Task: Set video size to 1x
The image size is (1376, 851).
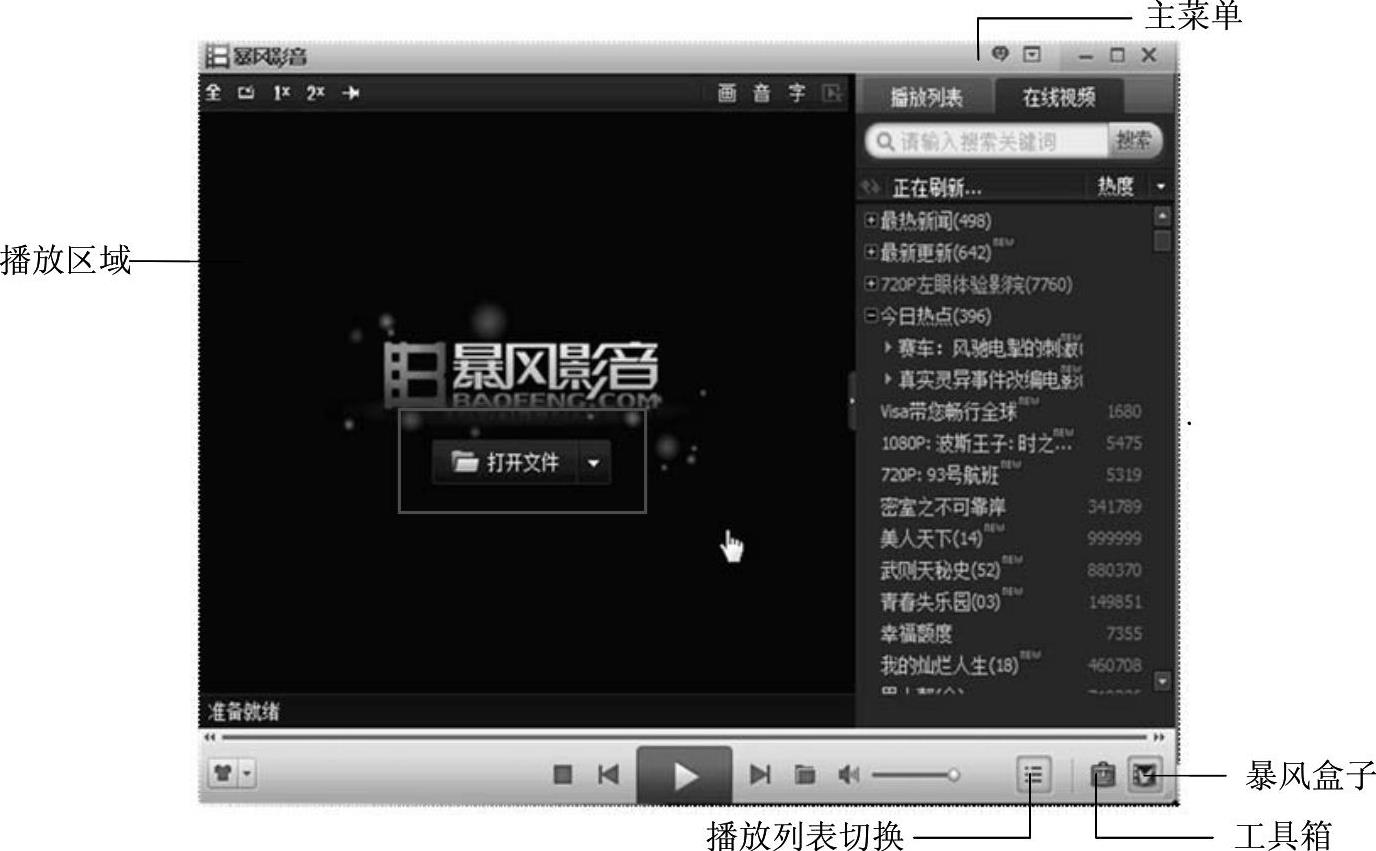Action: tap(283, 93)
